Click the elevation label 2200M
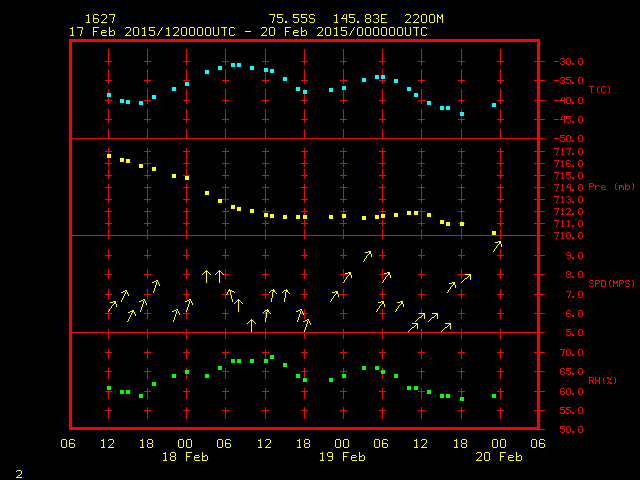 [424, 19]
